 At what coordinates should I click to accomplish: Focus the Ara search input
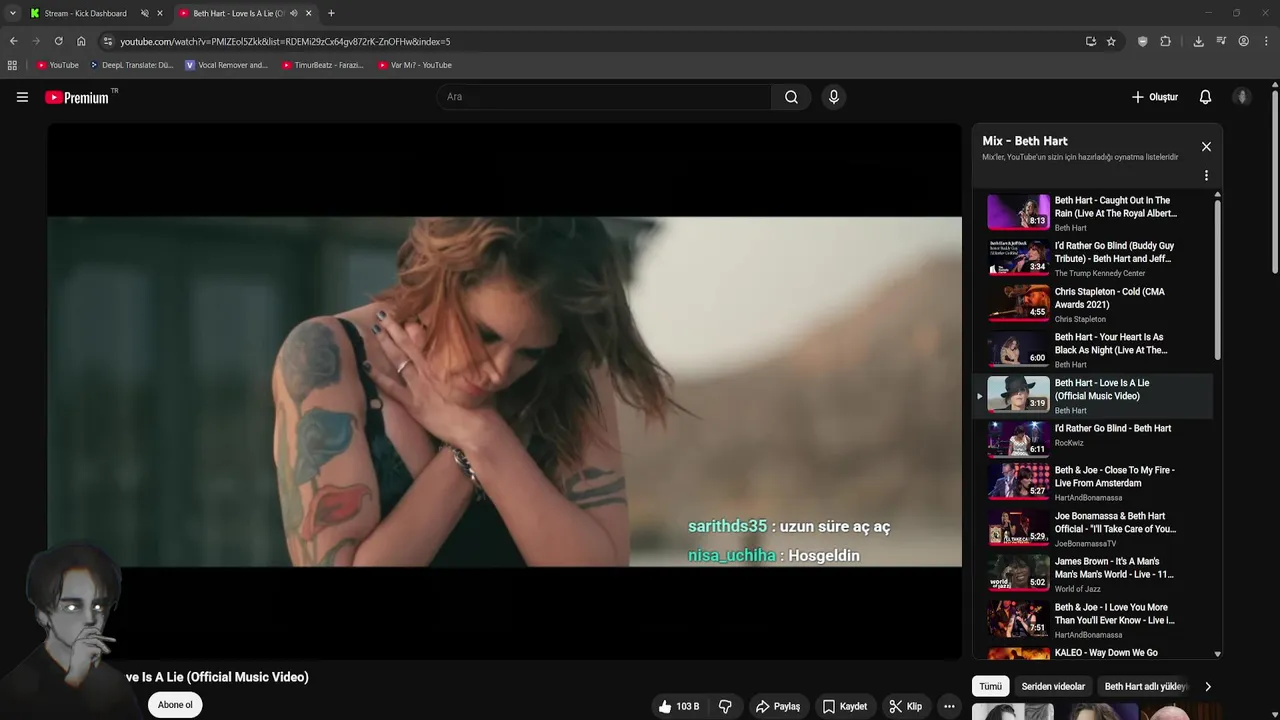(x=603, y=97)
